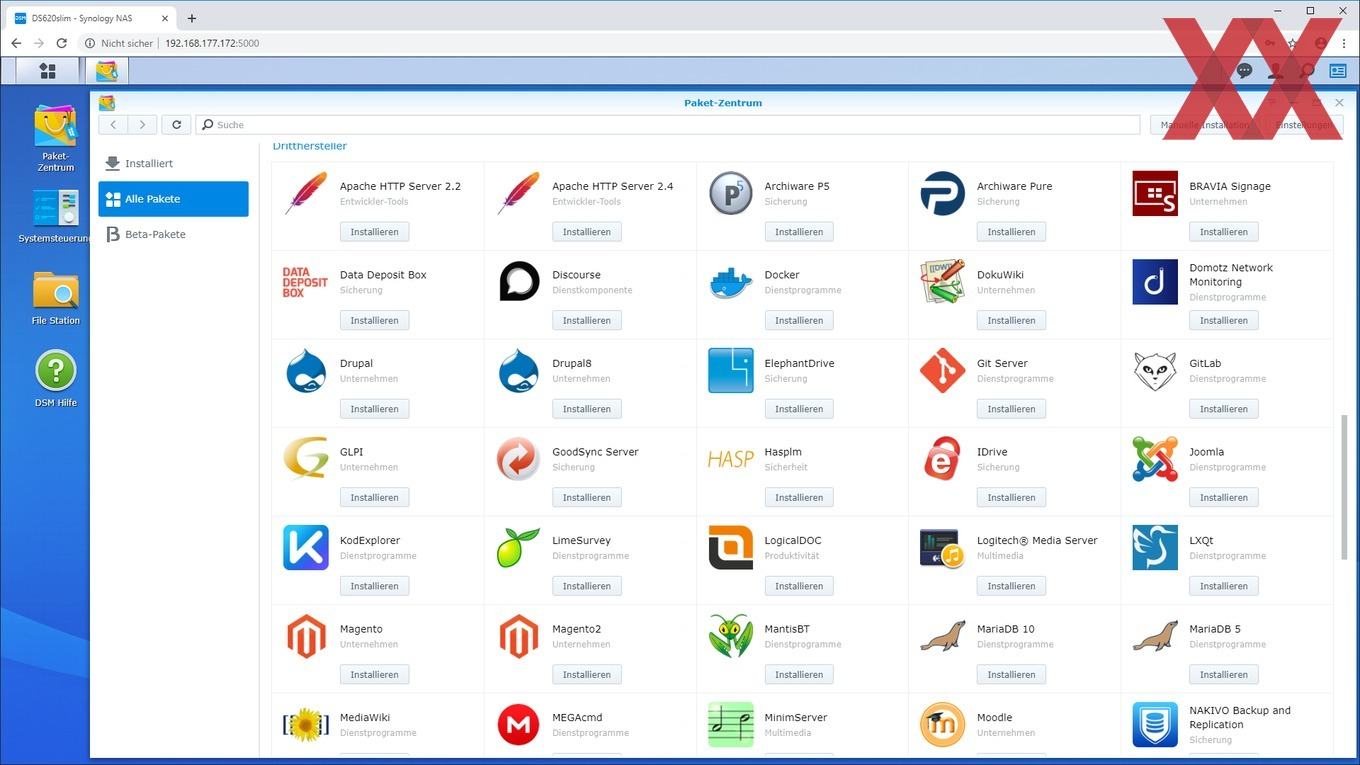Click the KodExplorer package icon
This screenshot has height=765, width=1360.
(306, 548)
